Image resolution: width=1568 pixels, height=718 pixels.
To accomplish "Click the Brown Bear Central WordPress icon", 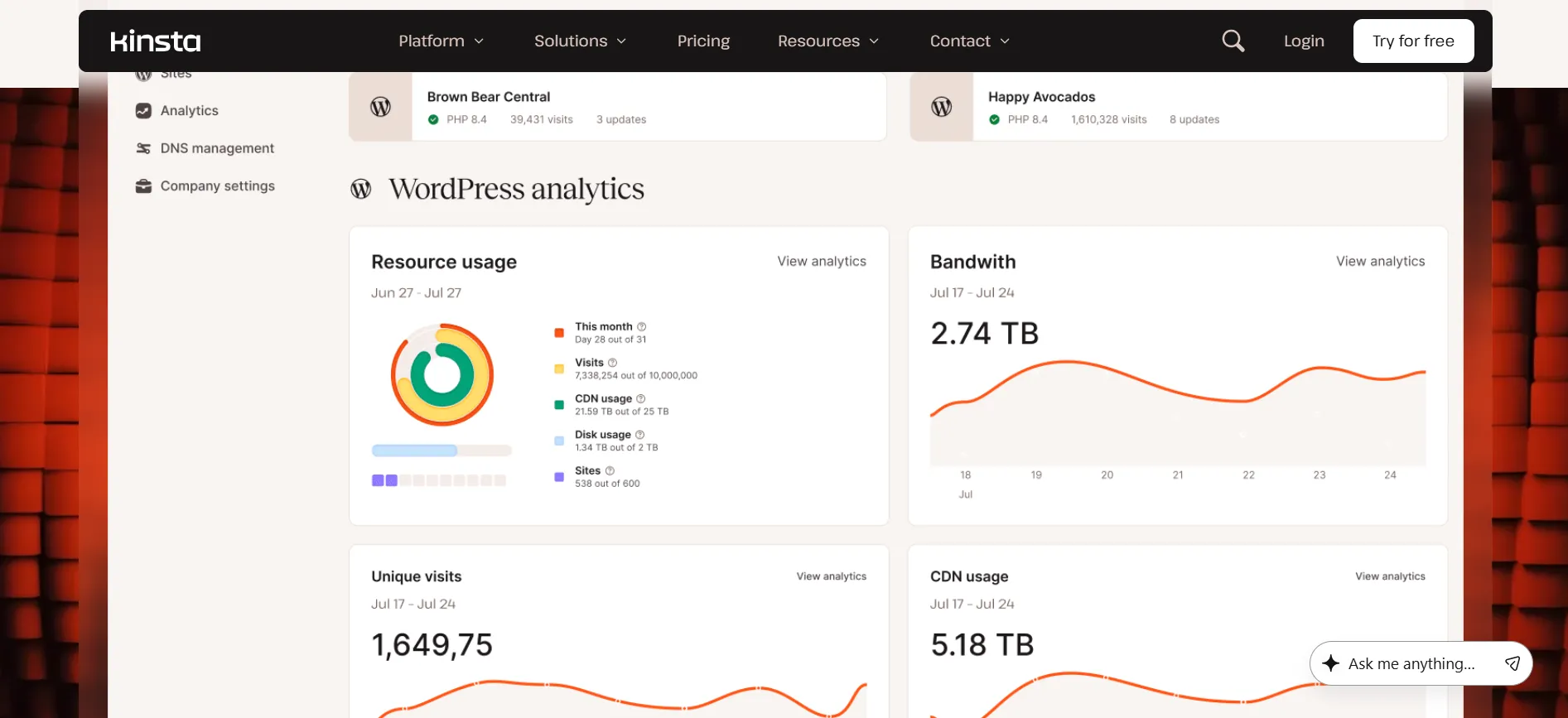I will pos(380,107).
